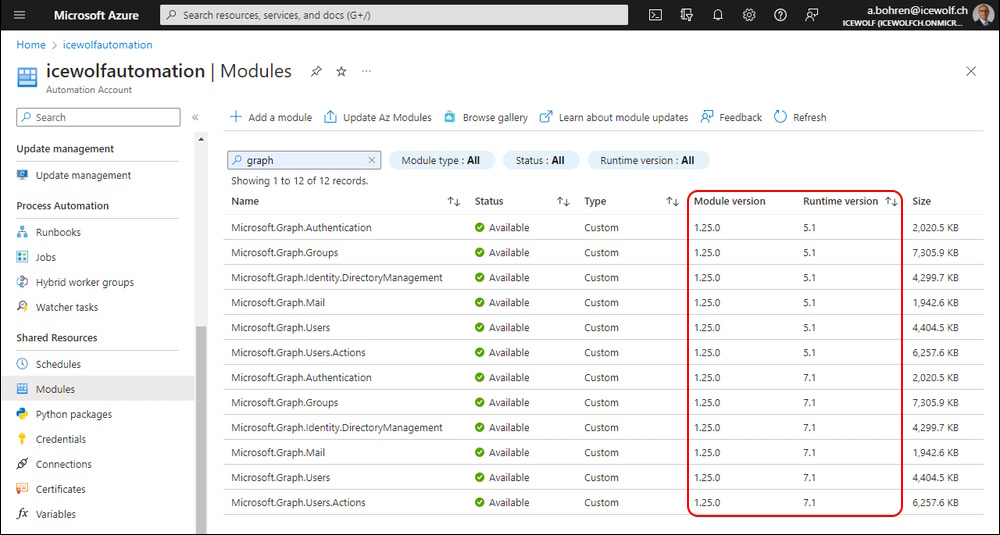Open the notifications bell
This screenshot has width=1000, height=535.
717,15
